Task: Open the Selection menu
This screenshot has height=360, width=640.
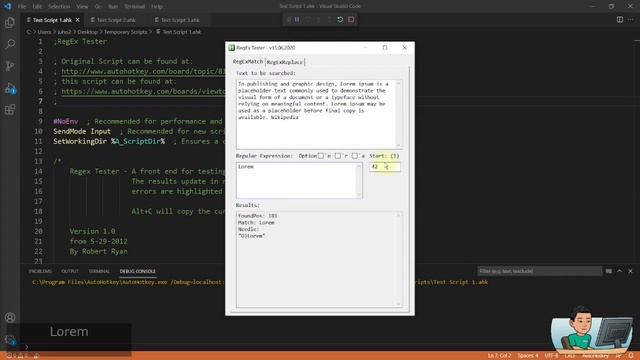Action: 59,7
